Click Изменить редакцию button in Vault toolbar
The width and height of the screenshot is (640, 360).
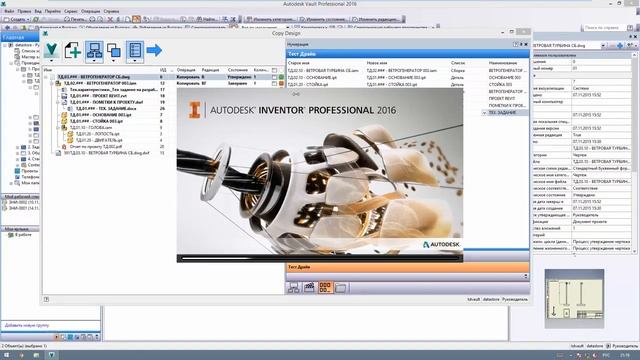tap(376, 19)
